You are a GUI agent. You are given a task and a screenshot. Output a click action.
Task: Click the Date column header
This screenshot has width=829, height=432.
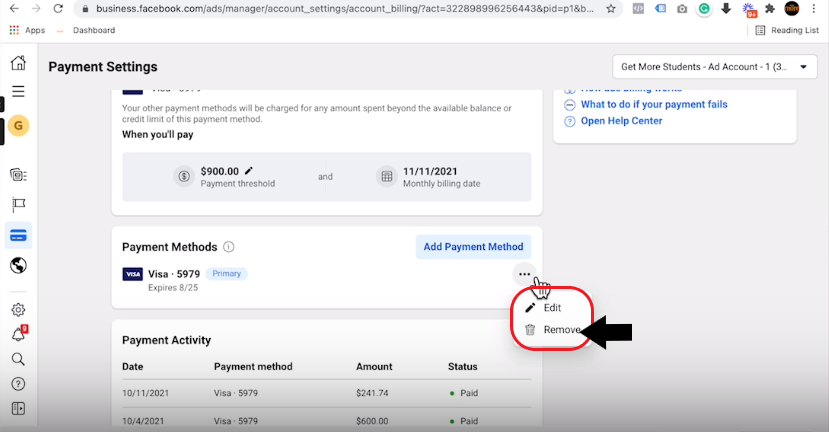tap(133, 366)
